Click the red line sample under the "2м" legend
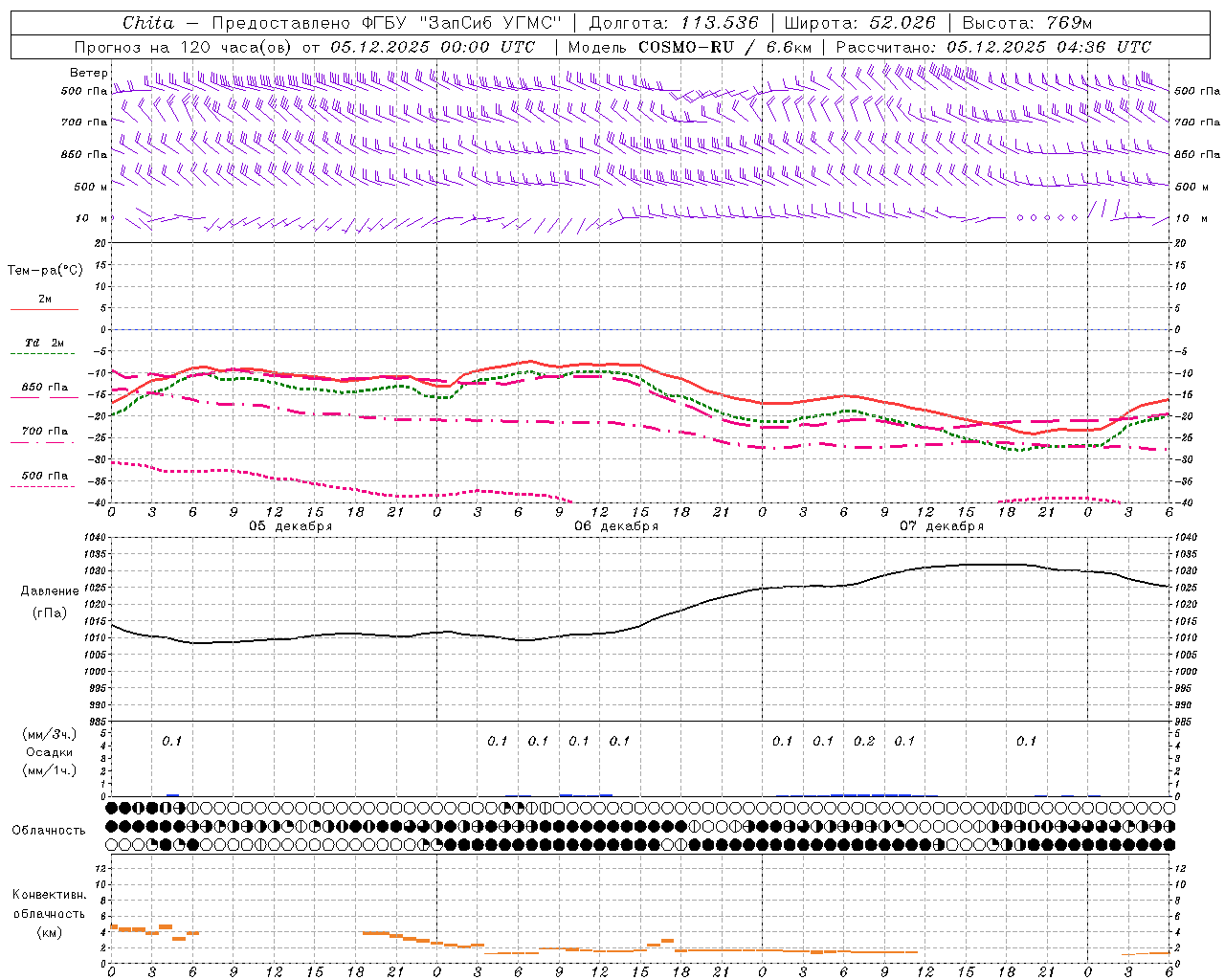The image size is (1225, 980). 44,310
